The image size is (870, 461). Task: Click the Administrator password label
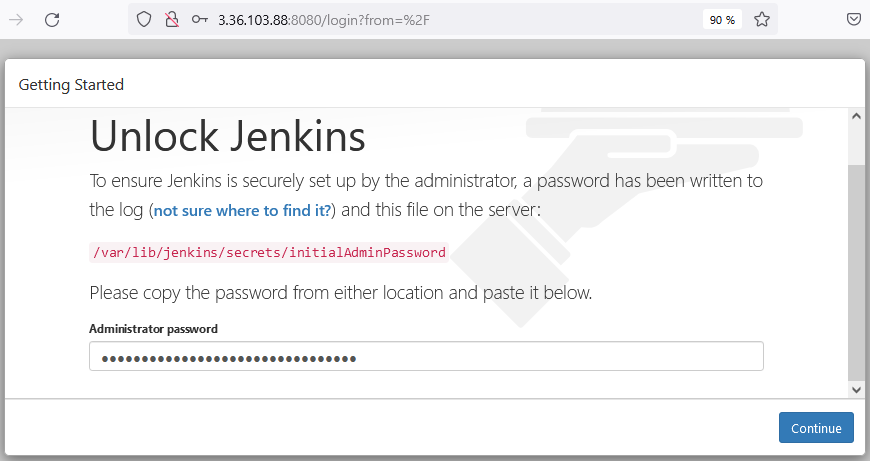[153, 329]
